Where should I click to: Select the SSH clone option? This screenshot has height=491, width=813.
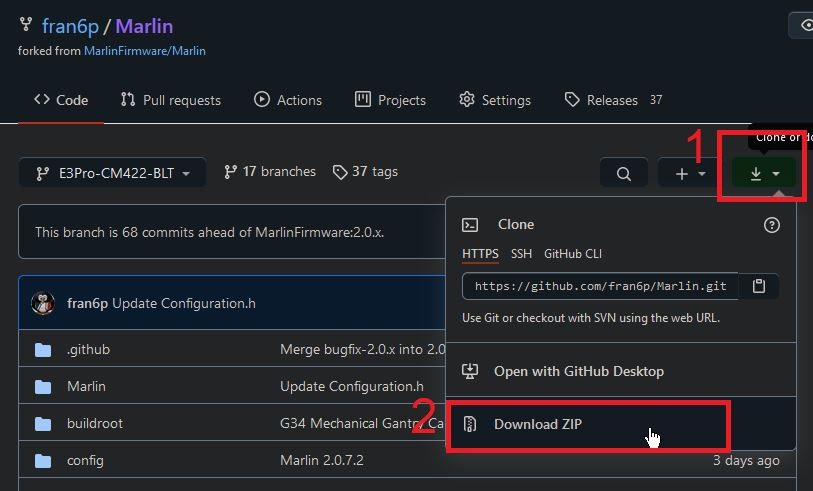(x=521, y=254)
